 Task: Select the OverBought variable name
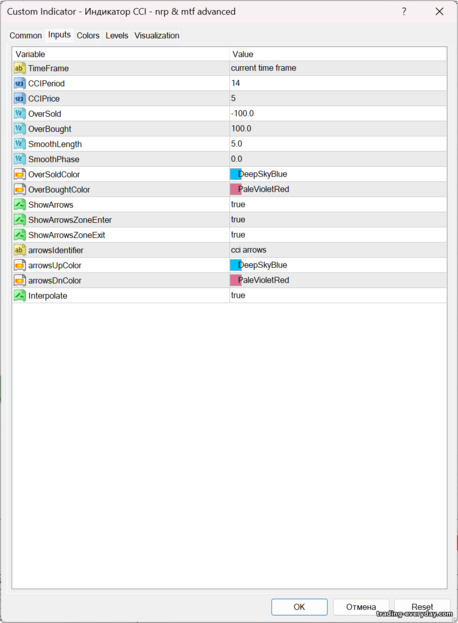click(50, 129)
